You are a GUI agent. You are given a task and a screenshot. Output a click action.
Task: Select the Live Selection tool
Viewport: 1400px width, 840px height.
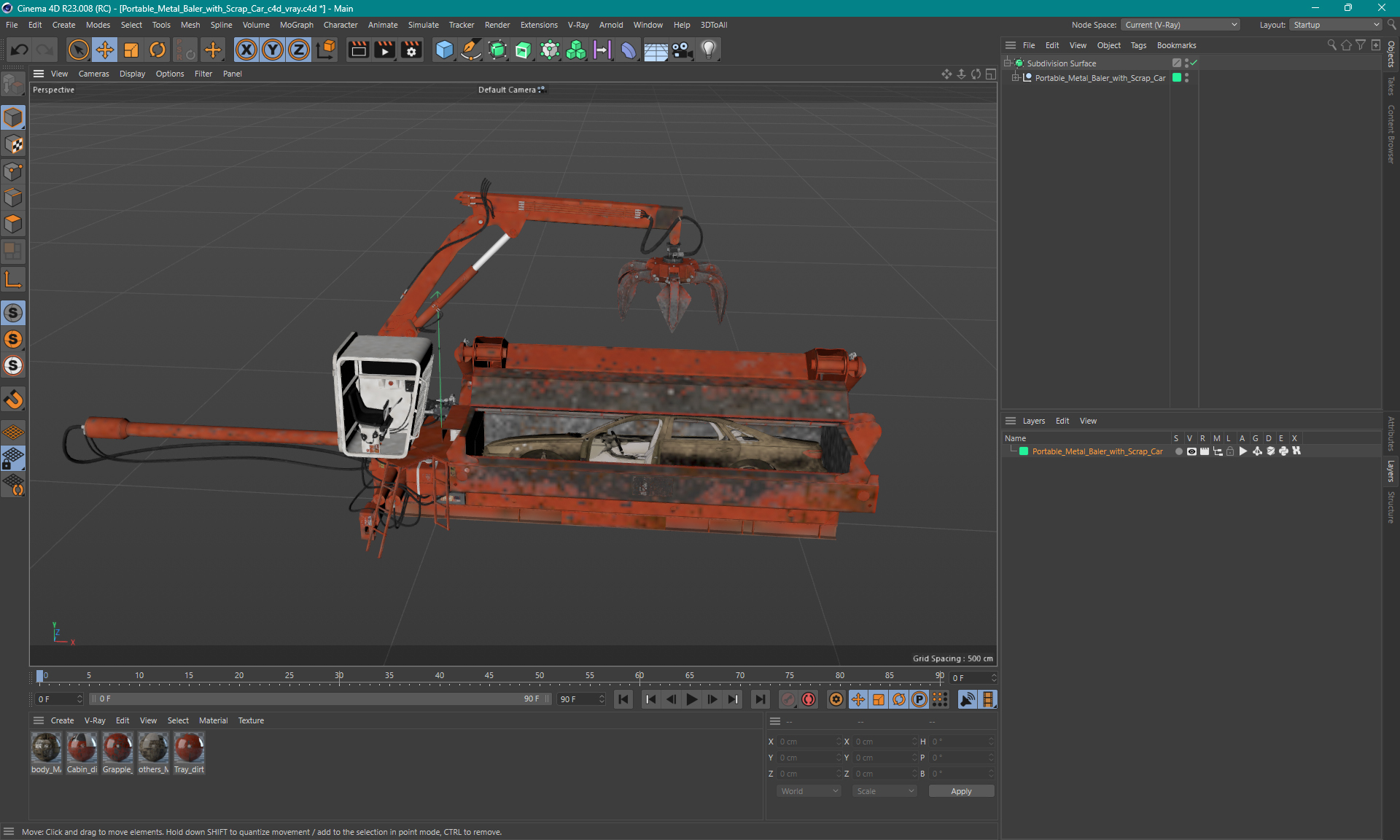[x=78, y=50]
